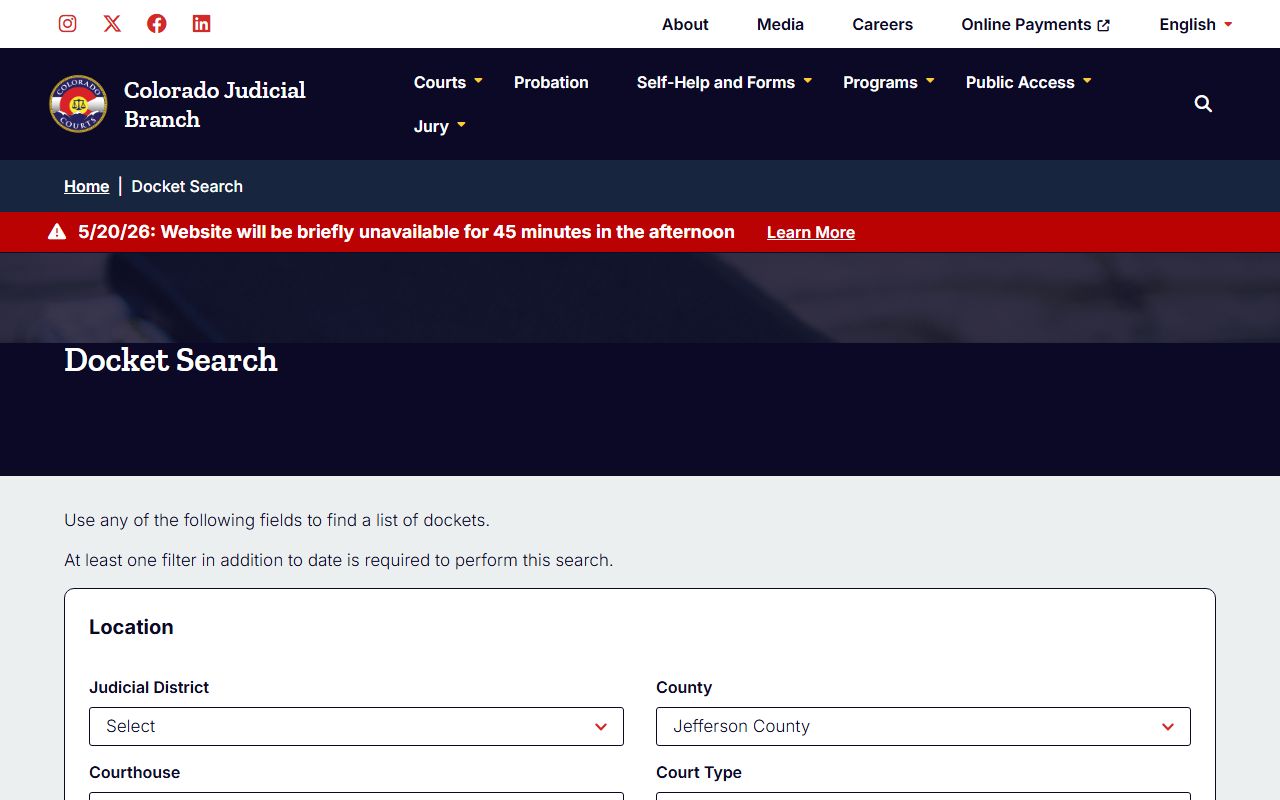
Task: Open the About page
Action: click(685, 24)
